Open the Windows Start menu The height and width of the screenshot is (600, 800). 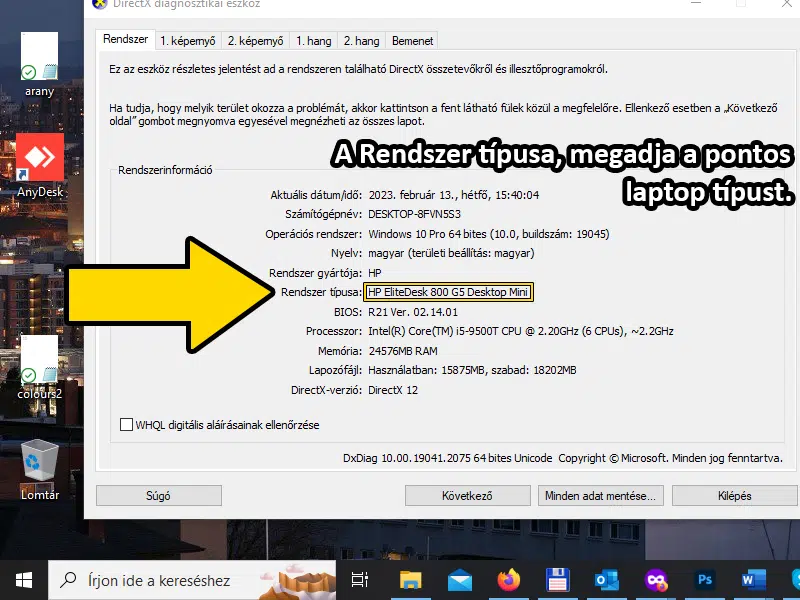pyautogui.click(x=23, y=580)
